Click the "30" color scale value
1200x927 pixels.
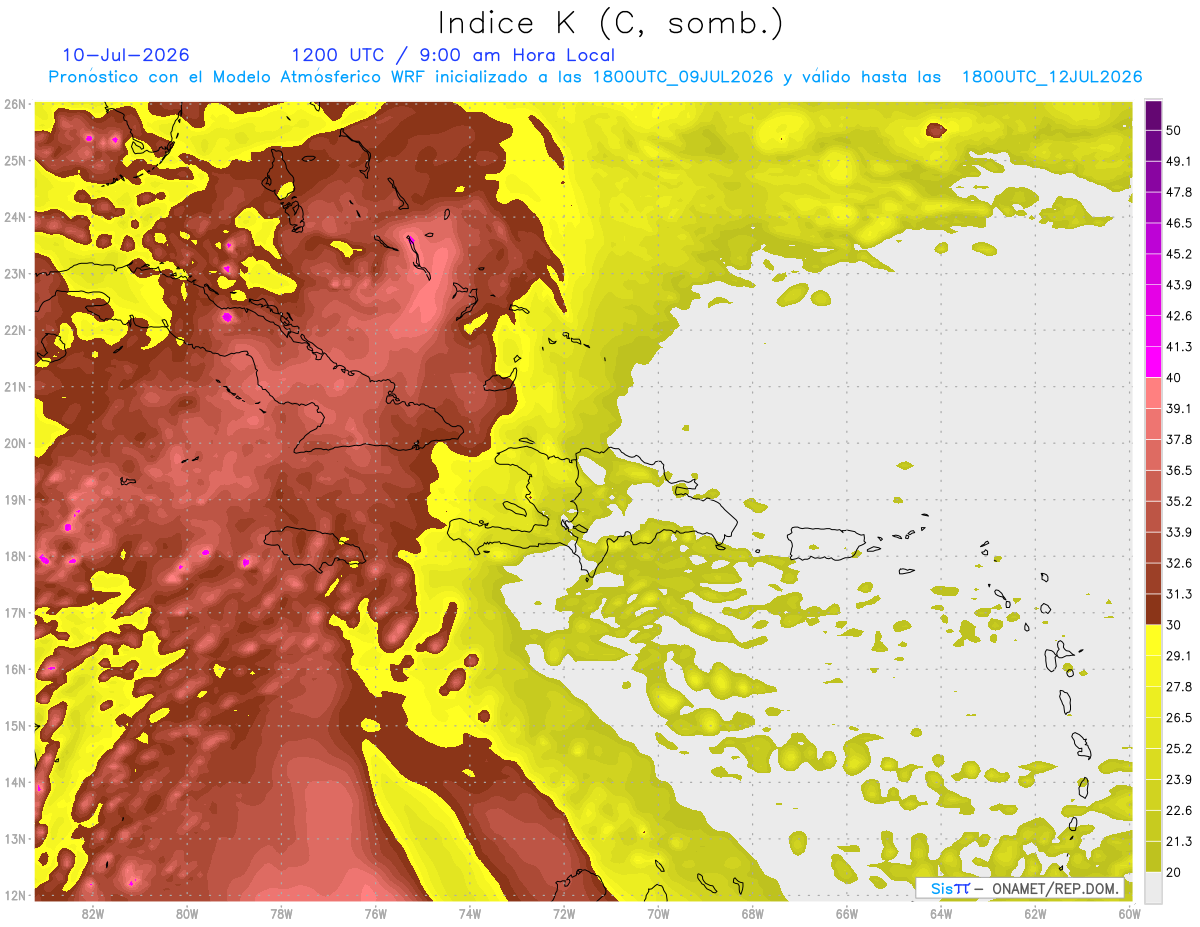tap(1173, 625)
